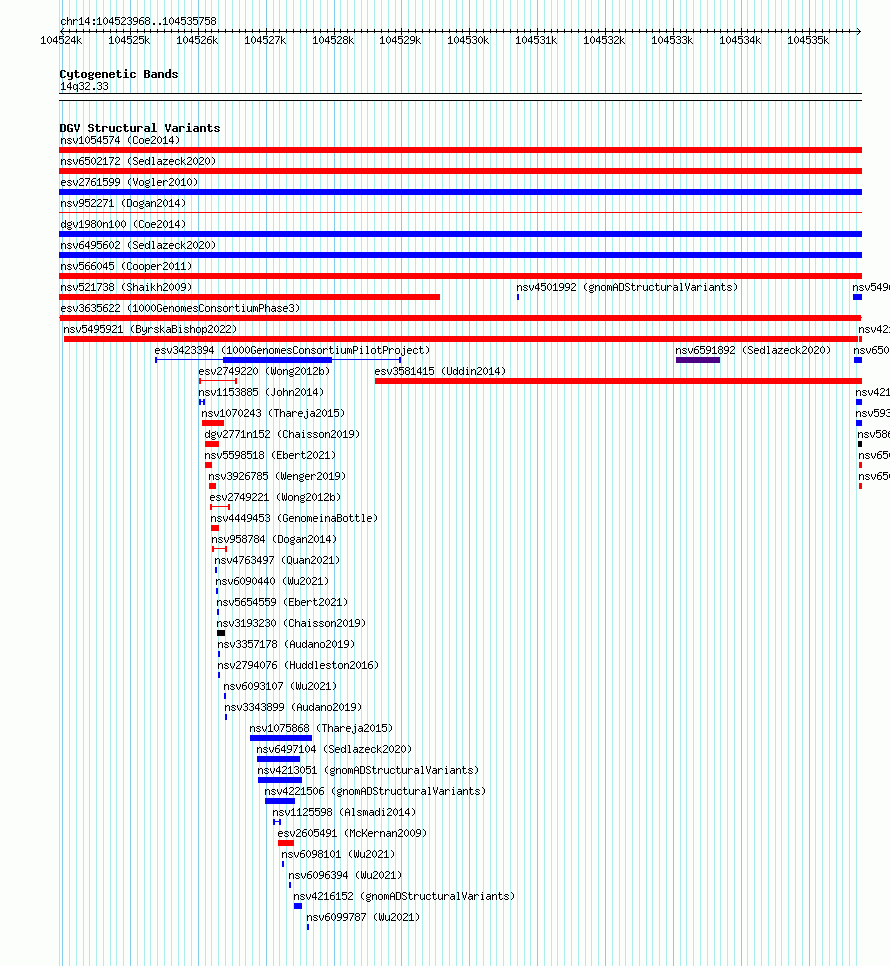Click the red block under nsv1070243 (Thareja2015)
This screenshot has width=890, height=966.
pyautogui.click(x=212, y=423)
